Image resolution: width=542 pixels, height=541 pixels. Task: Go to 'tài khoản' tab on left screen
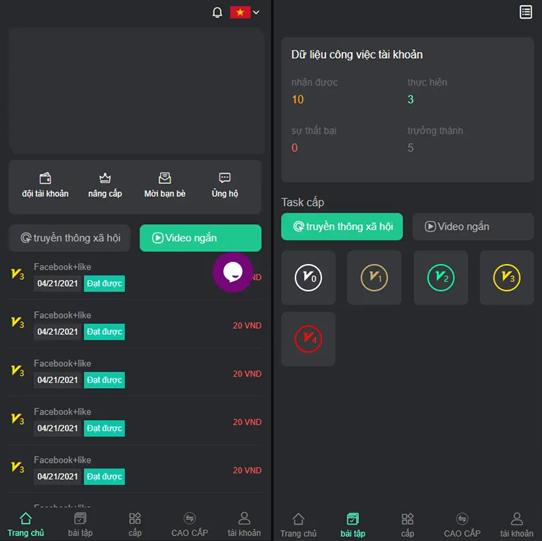pos(244,525)
